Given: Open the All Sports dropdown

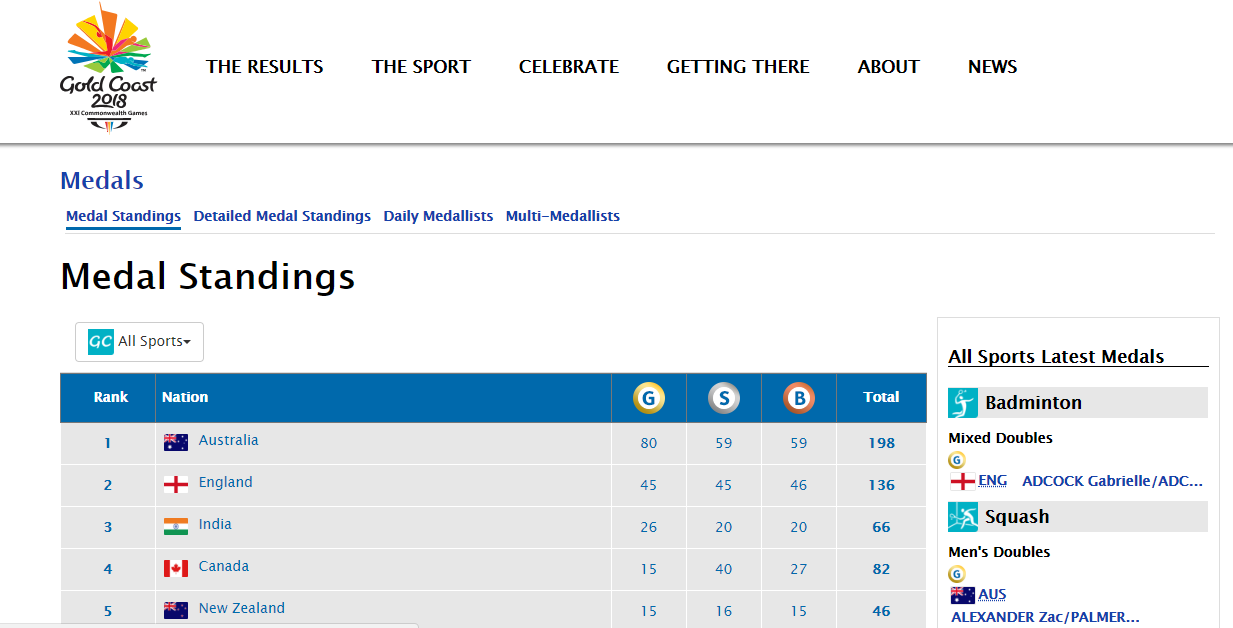Looking at the screenshot, I should (140, 341).
